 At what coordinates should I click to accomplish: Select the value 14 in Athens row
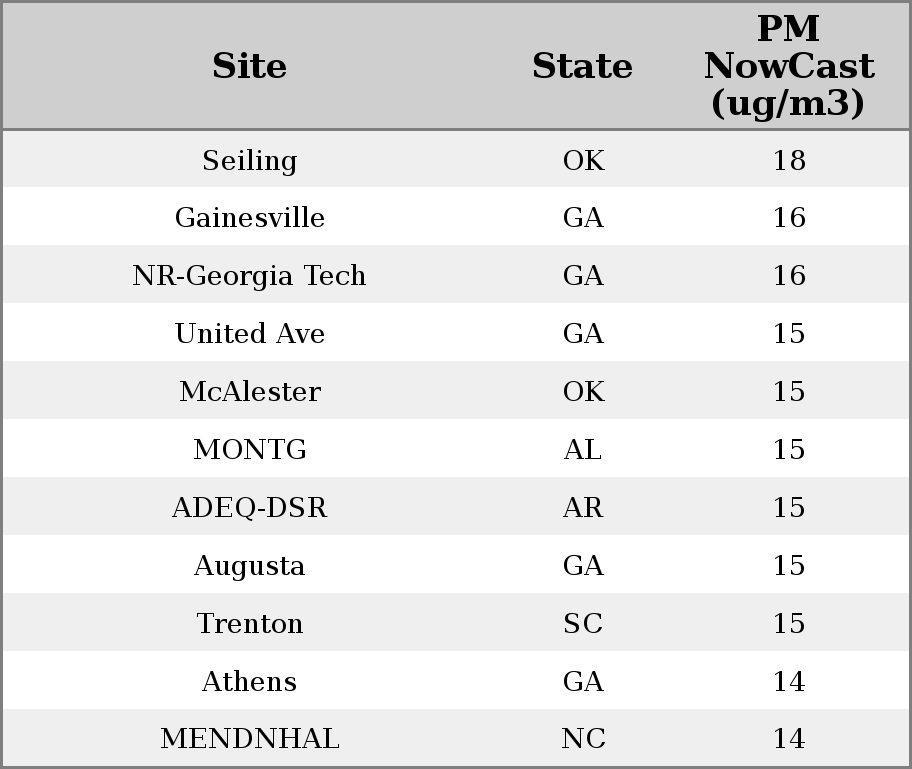(x=789, y=682)
